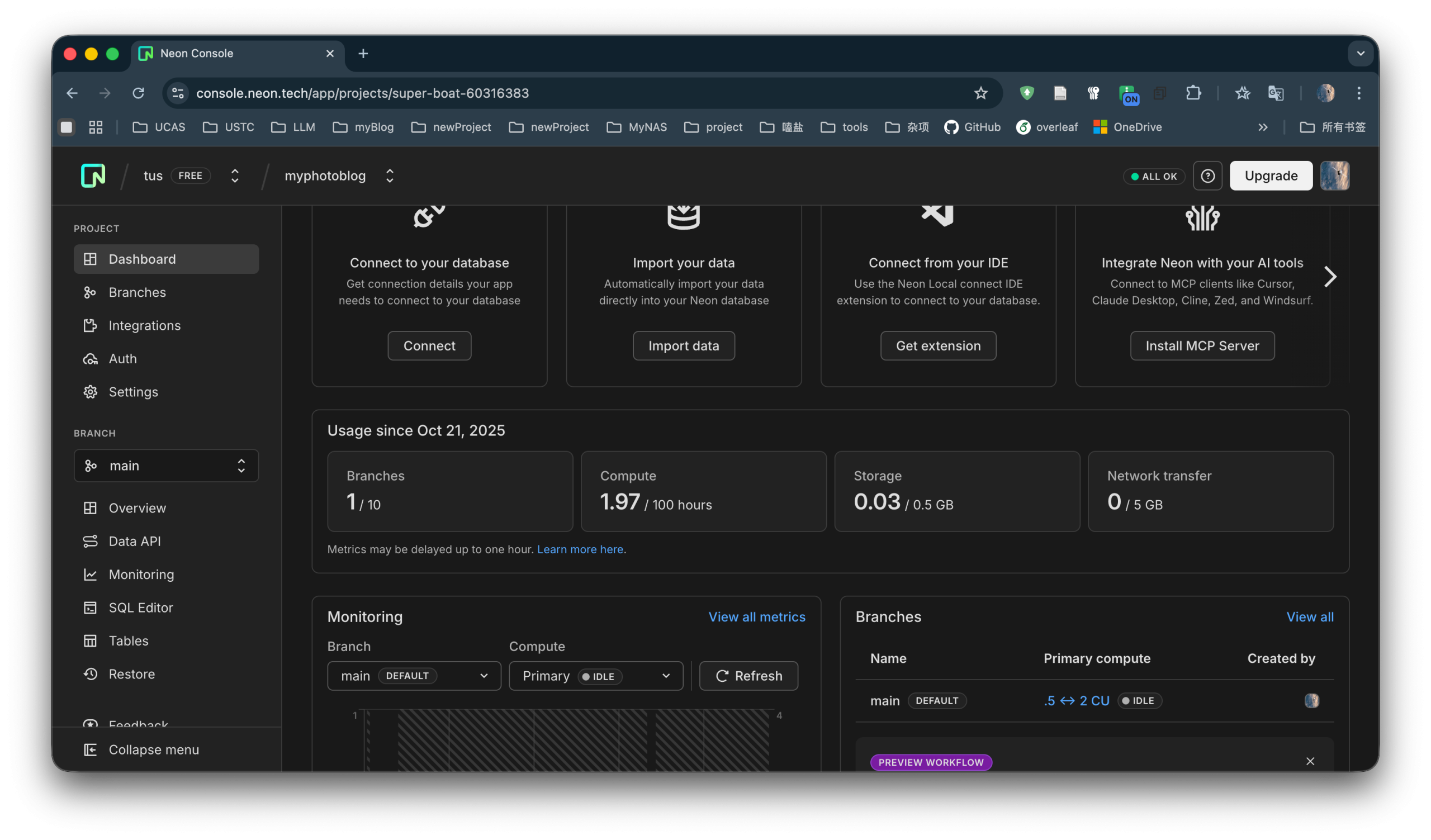Switch to the Tables menu item
The image size is (1431, 840).
[129, 641]
